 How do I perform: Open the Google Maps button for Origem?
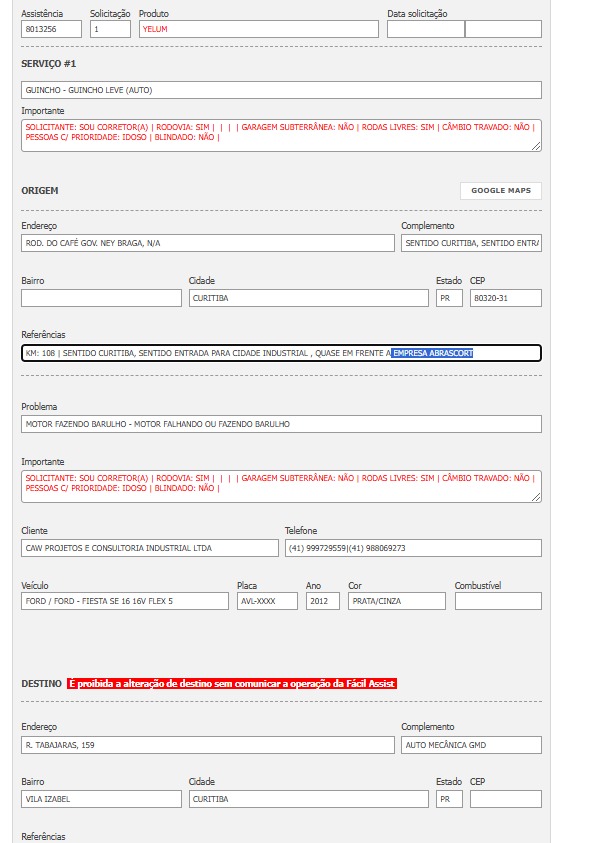500,190
